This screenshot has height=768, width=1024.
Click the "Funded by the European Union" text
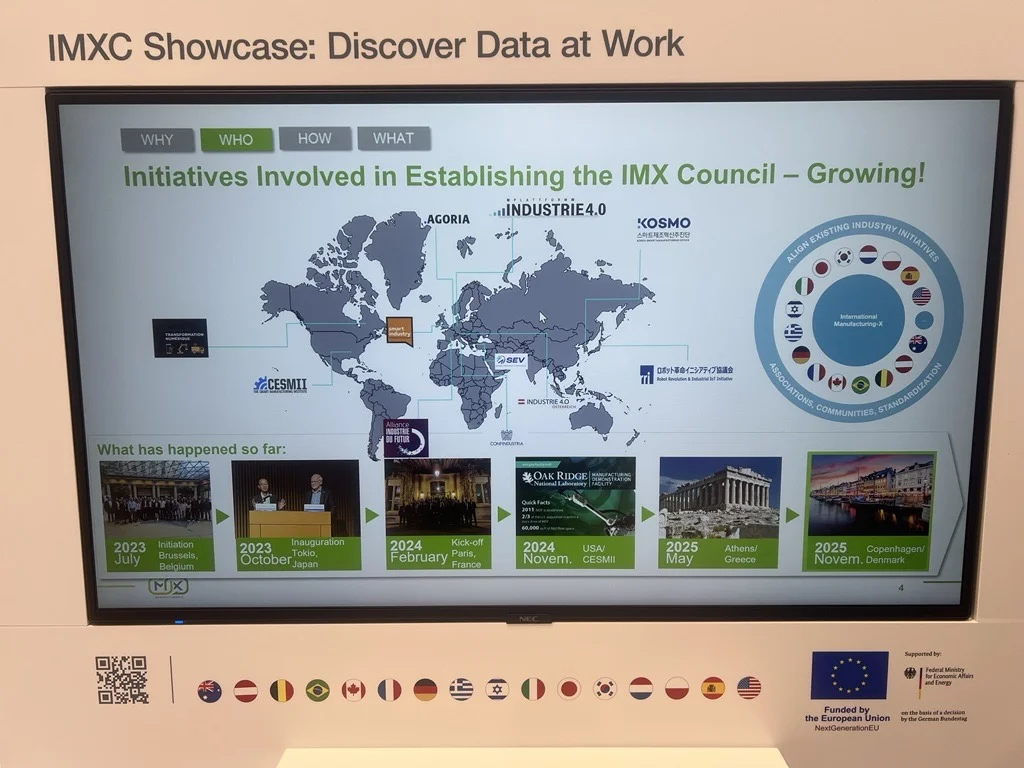[x=847, y=714]
